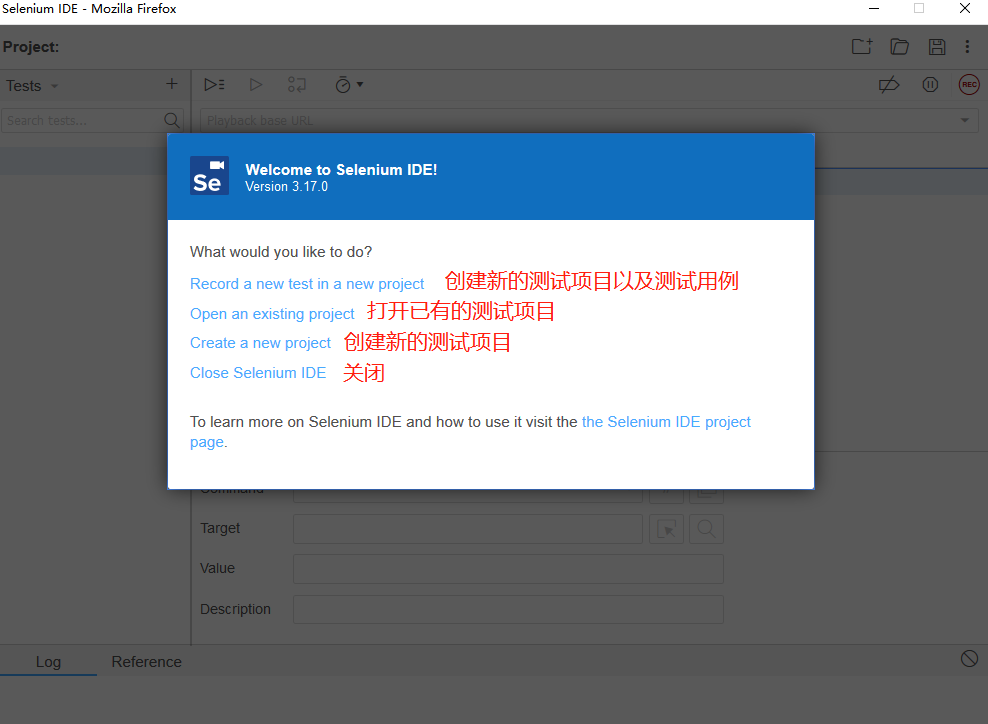This screenshot has width=988, height=724.
Task: Click the new project icon in top bar
Action: (x=861, y=47)
